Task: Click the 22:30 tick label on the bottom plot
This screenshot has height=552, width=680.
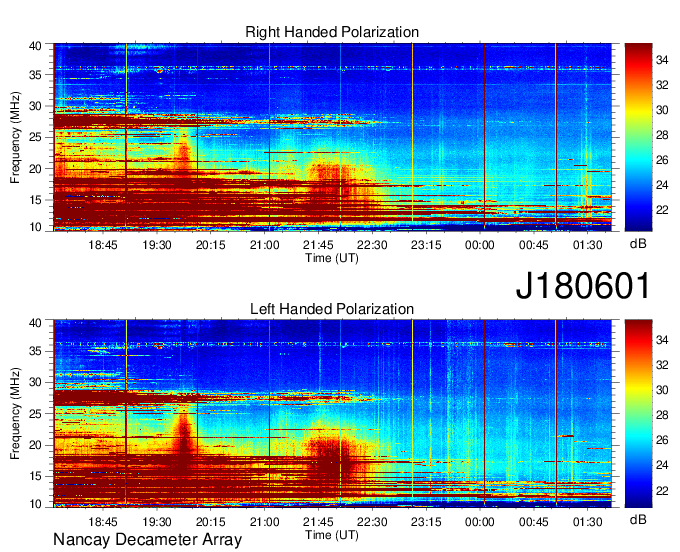Action: [x=372, y=522]
